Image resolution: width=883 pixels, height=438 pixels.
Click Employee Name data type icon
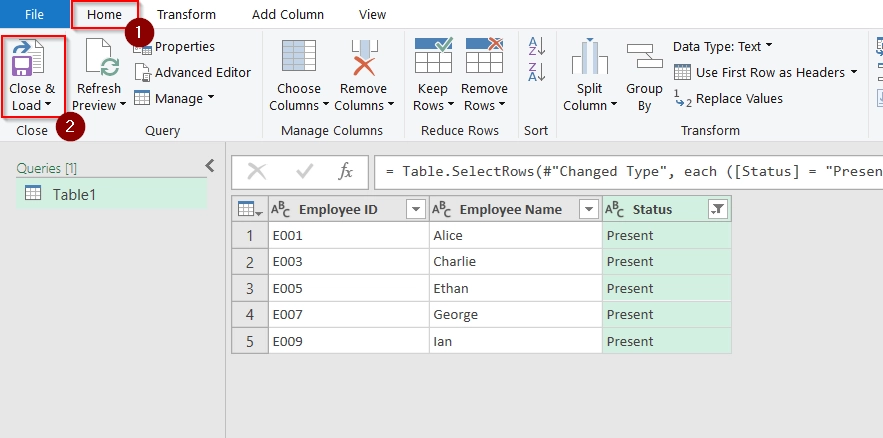click(442, 209)
